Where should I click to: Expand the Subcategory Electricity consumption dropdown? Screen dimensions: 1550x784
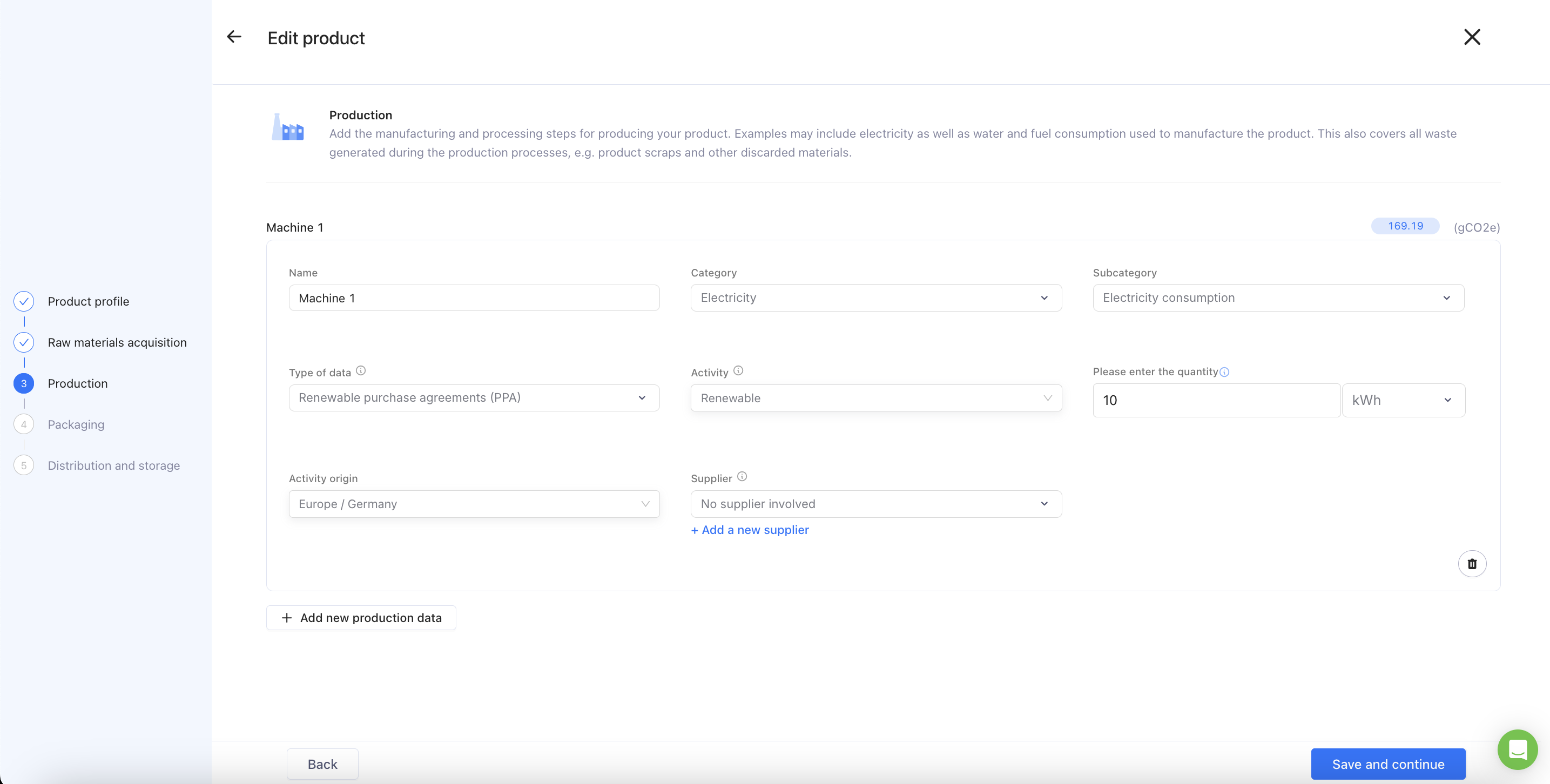[x=1278, y=298]
